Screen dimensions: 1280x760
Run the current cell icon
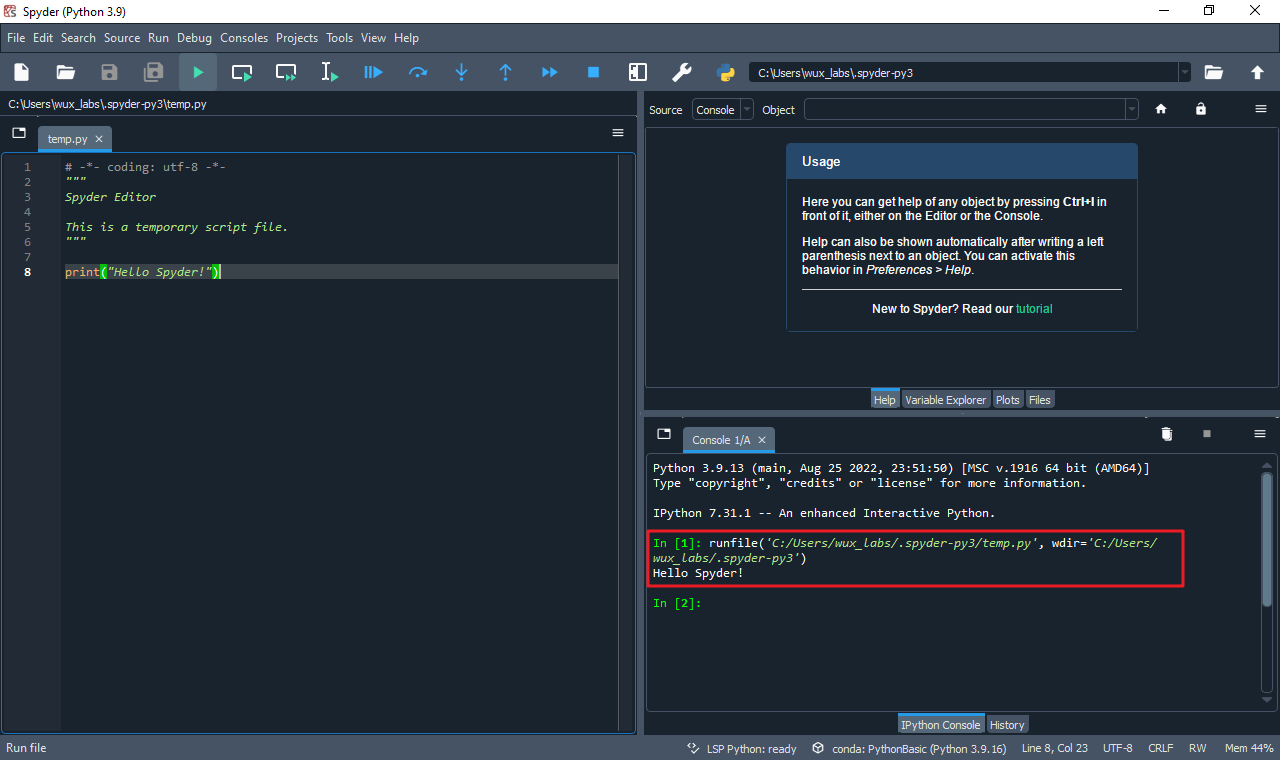click(242, 72)
